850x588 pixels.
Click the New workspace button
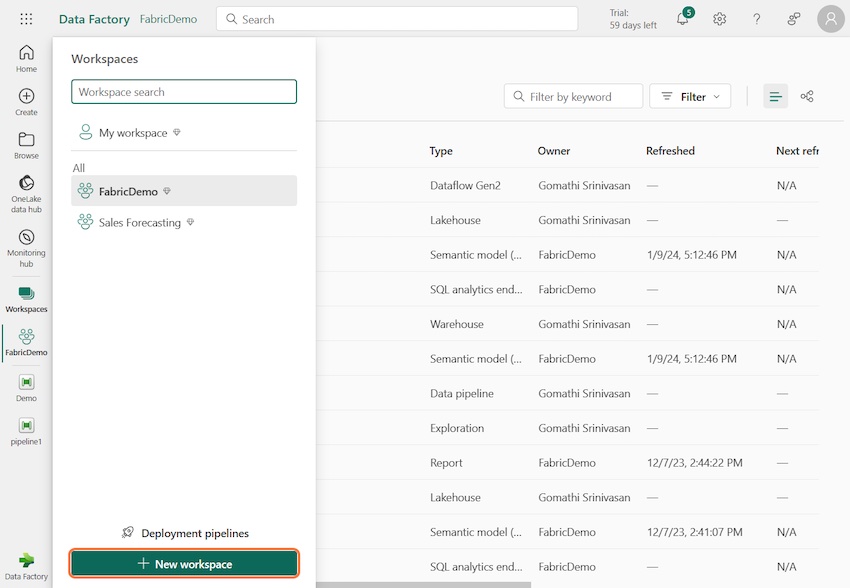pos(184,564)
